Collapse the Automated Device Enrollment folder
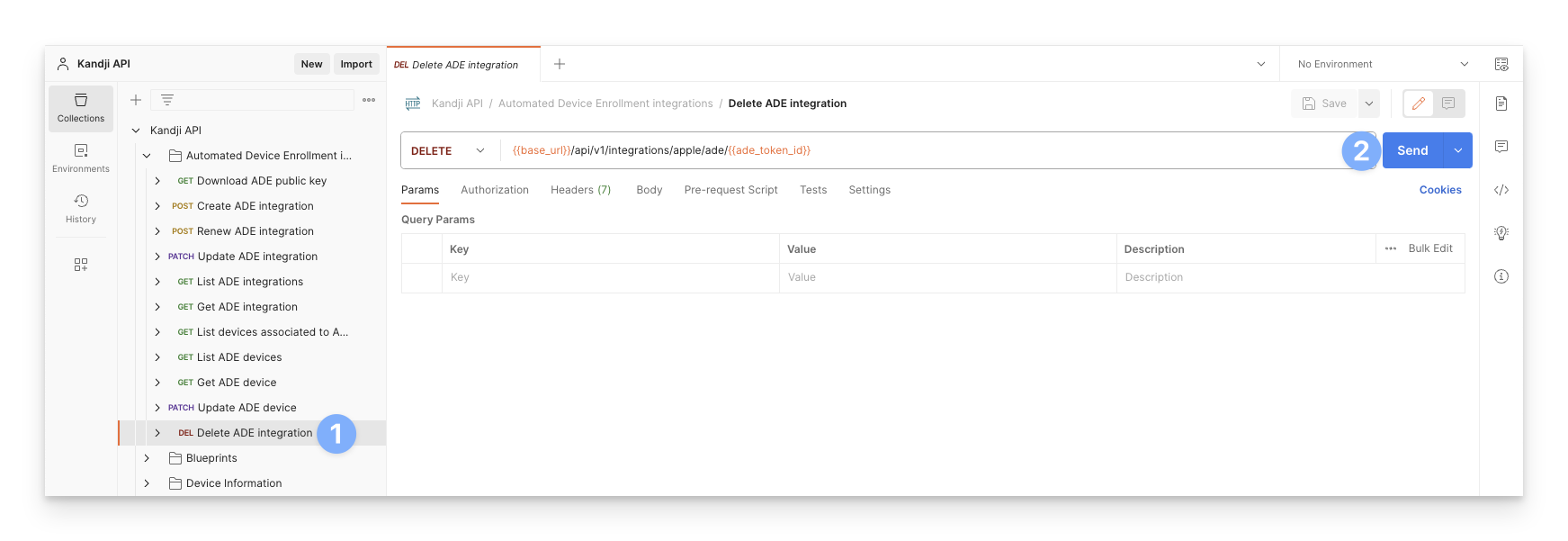 (147, 156)
